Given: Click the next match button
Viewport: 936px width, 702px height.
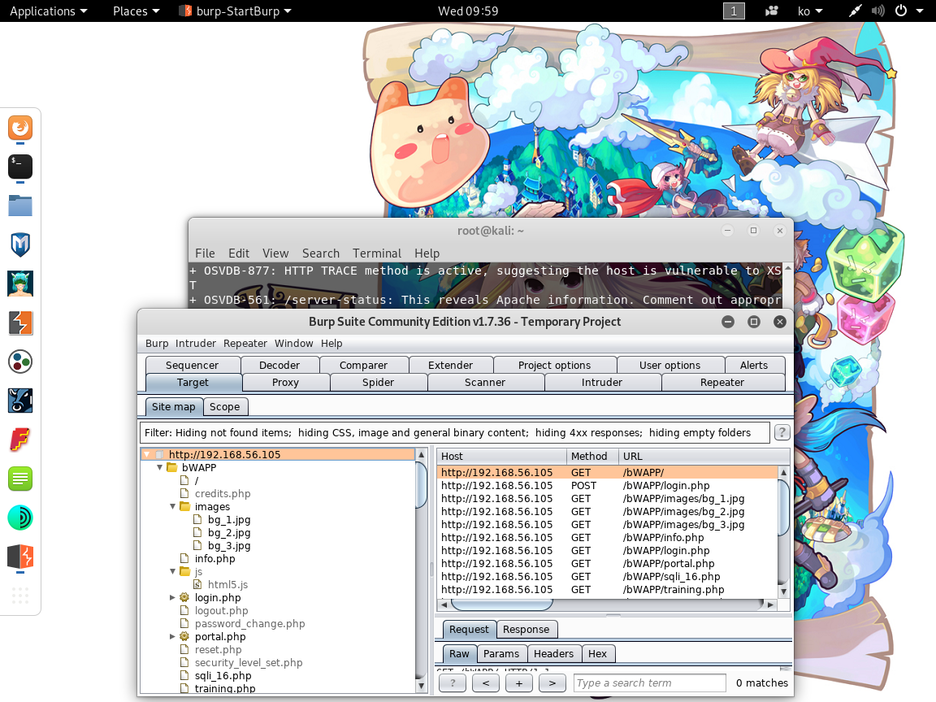Looking at the screenshot, I should pos(552,683).
